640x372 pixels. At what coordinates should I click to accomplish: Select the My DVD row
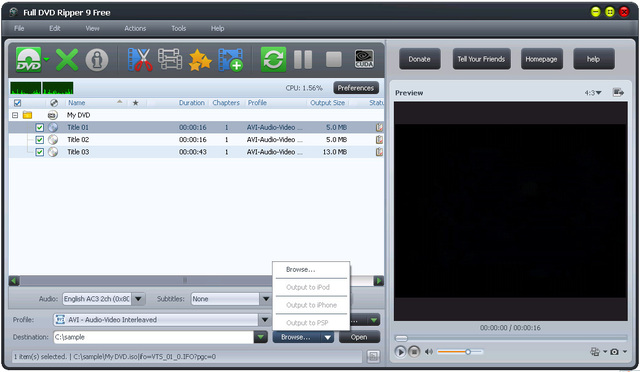[x=196, y=115]
